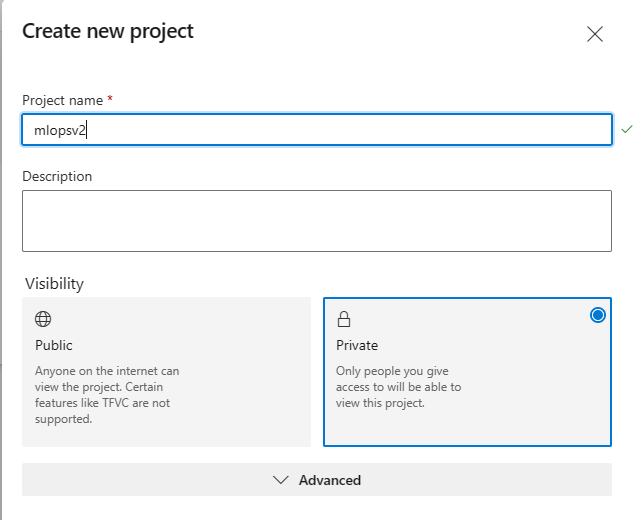Viewport: 634px width, 520px height.
Task: Click the Private access explanation text
Action: (398, 387)
